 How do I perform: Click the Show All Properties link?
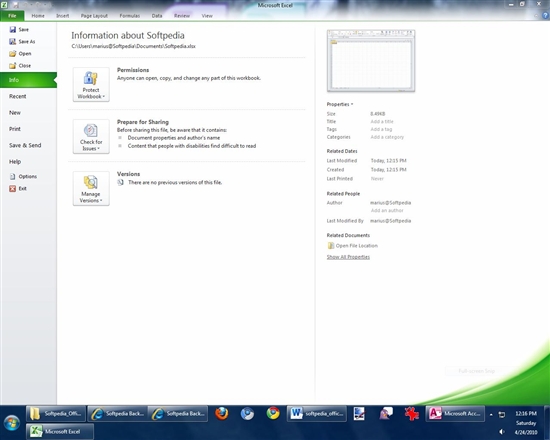[348, 257]
